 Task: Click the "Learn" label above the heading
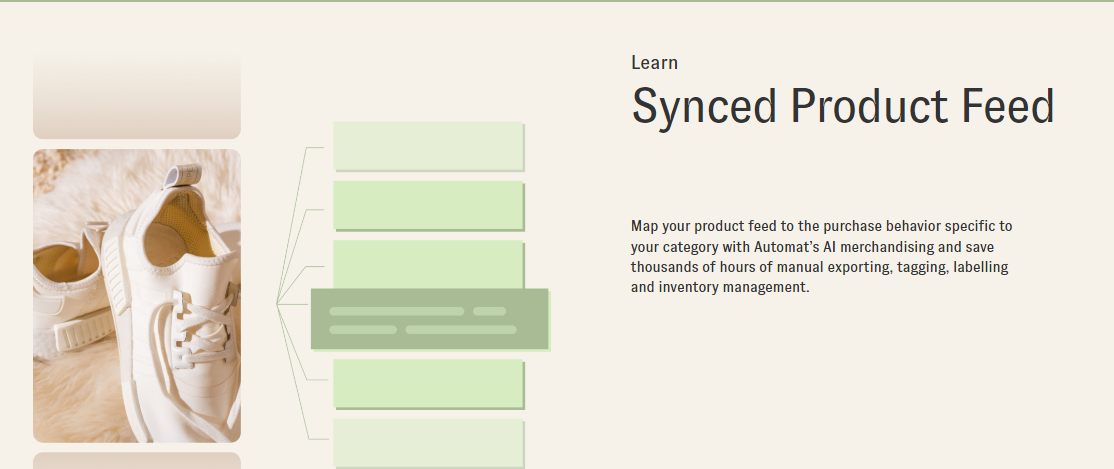point(654,63)
